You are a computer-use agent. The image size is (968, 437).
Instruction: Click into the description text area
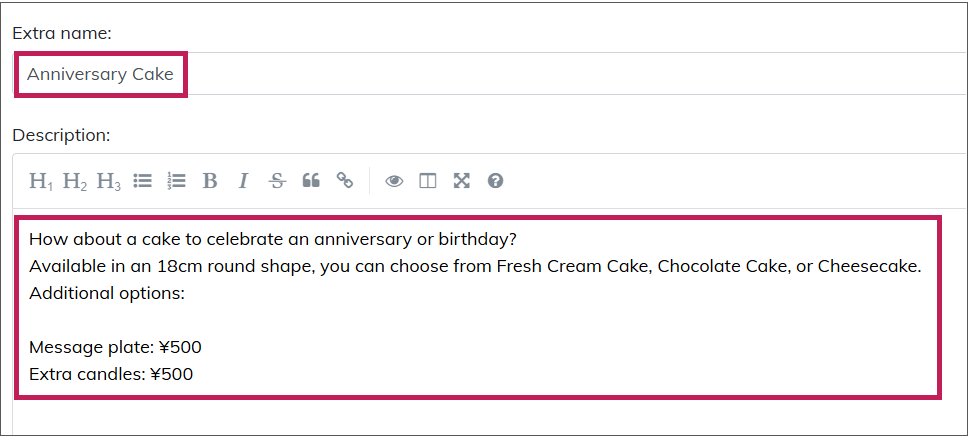[478, 307]
